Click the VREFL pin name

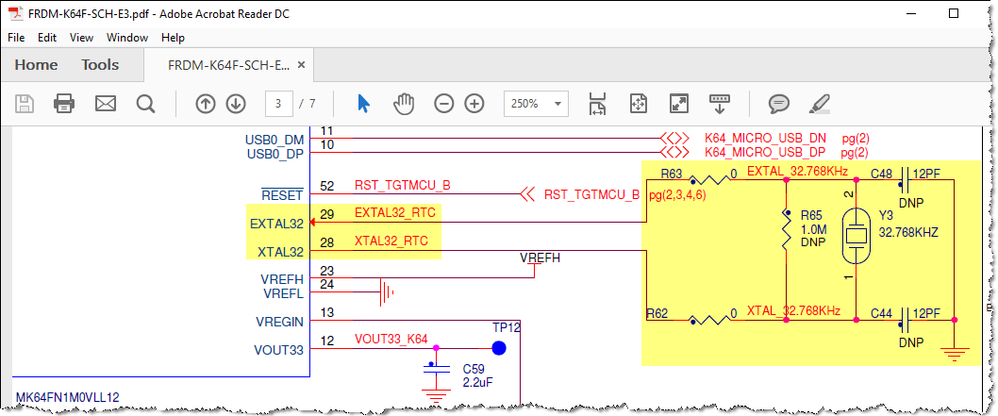pos(283,293)
